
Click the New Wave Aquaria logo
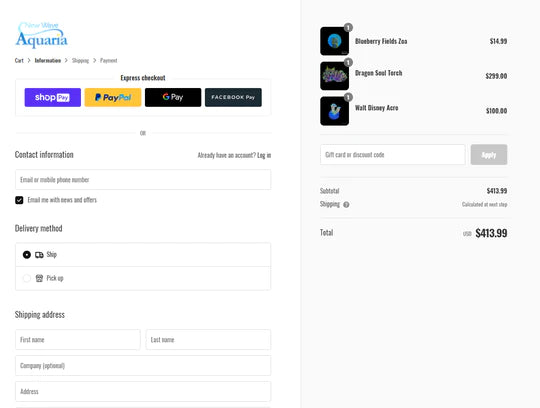tap(41, 35)
